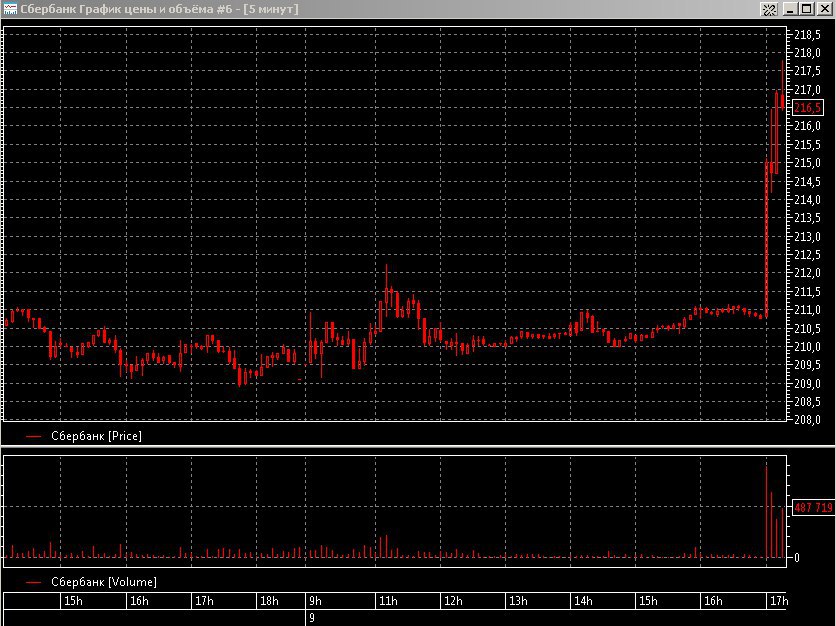Click the 213,0 price axis label
The width and height of the screenshot is (836, 626).
(x=807, y=236)
